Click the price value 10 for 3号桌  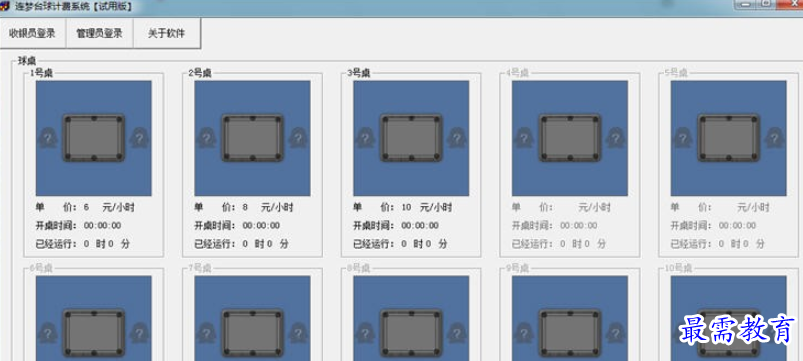click(x=406, y=207)
